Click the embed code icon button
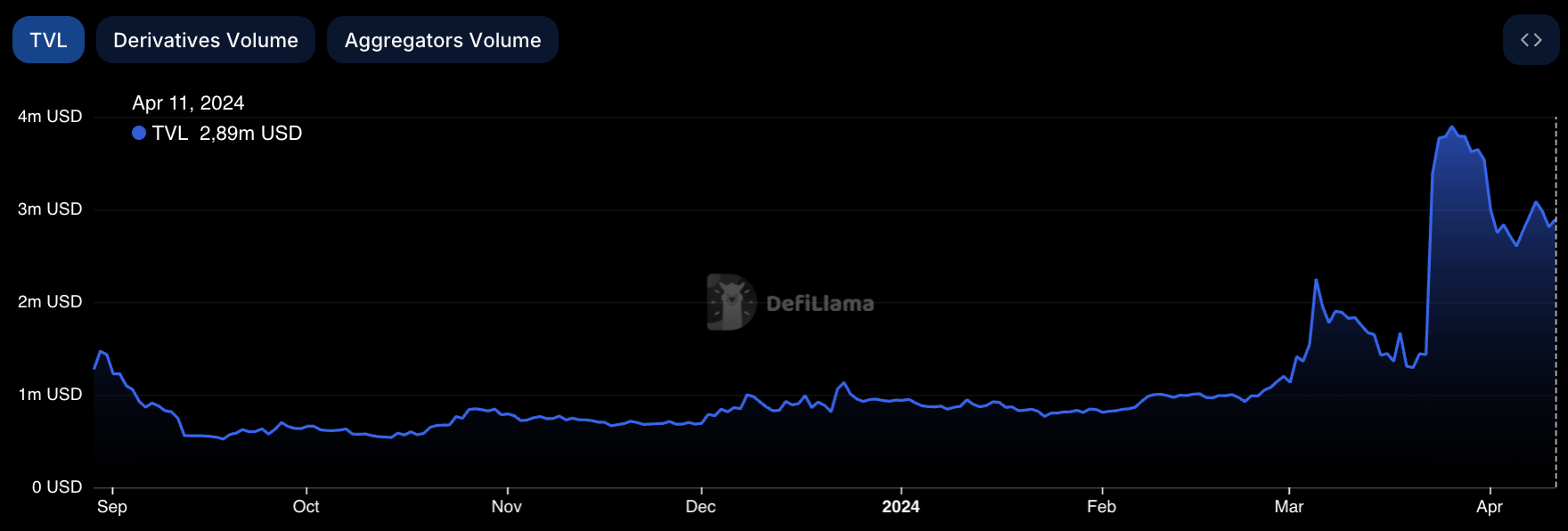This screenshot has height=531, width=1568. click(x=1531, y=40)
